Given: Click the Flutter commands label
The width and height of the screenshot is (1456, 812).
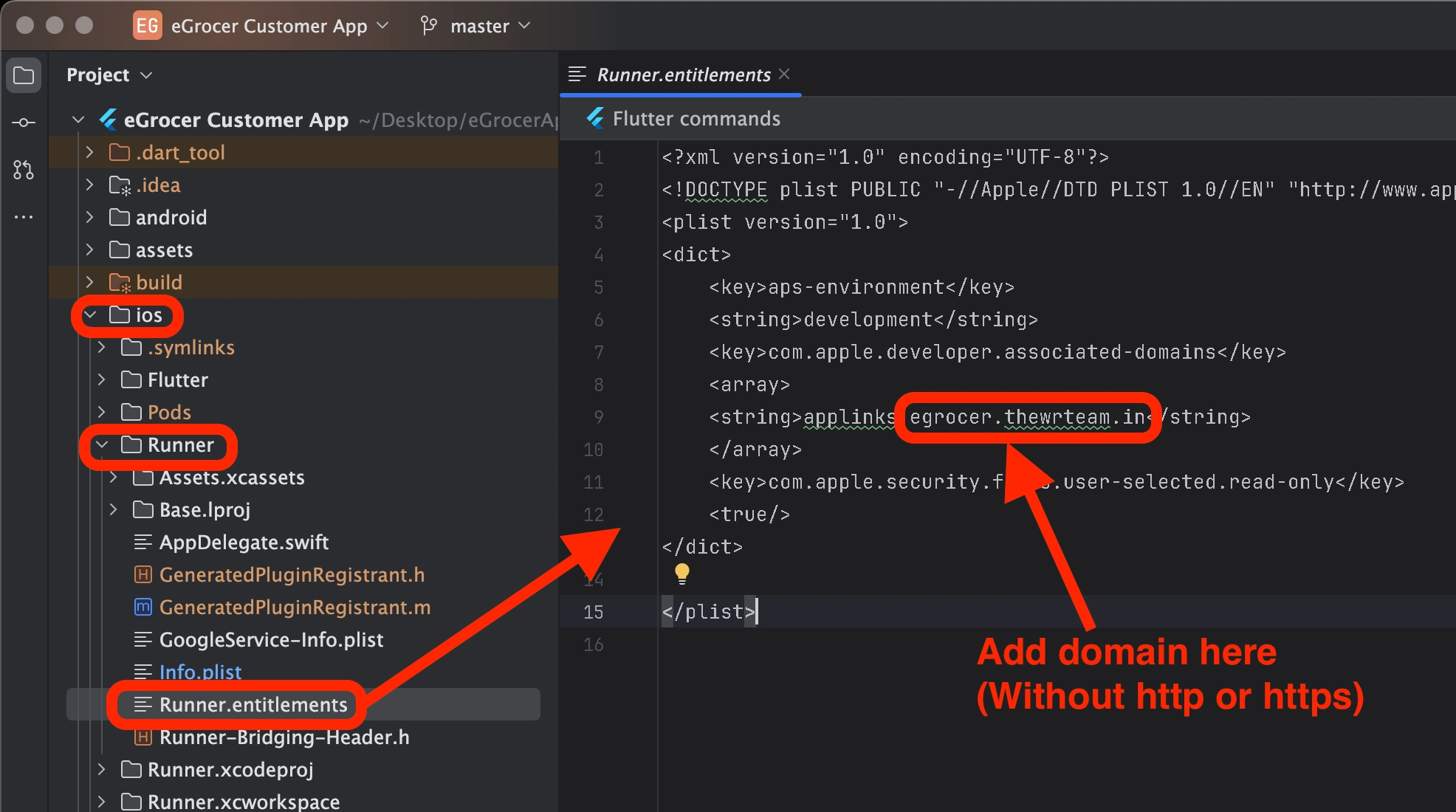Looking at the screenshot, I should (x=696, y=118).
